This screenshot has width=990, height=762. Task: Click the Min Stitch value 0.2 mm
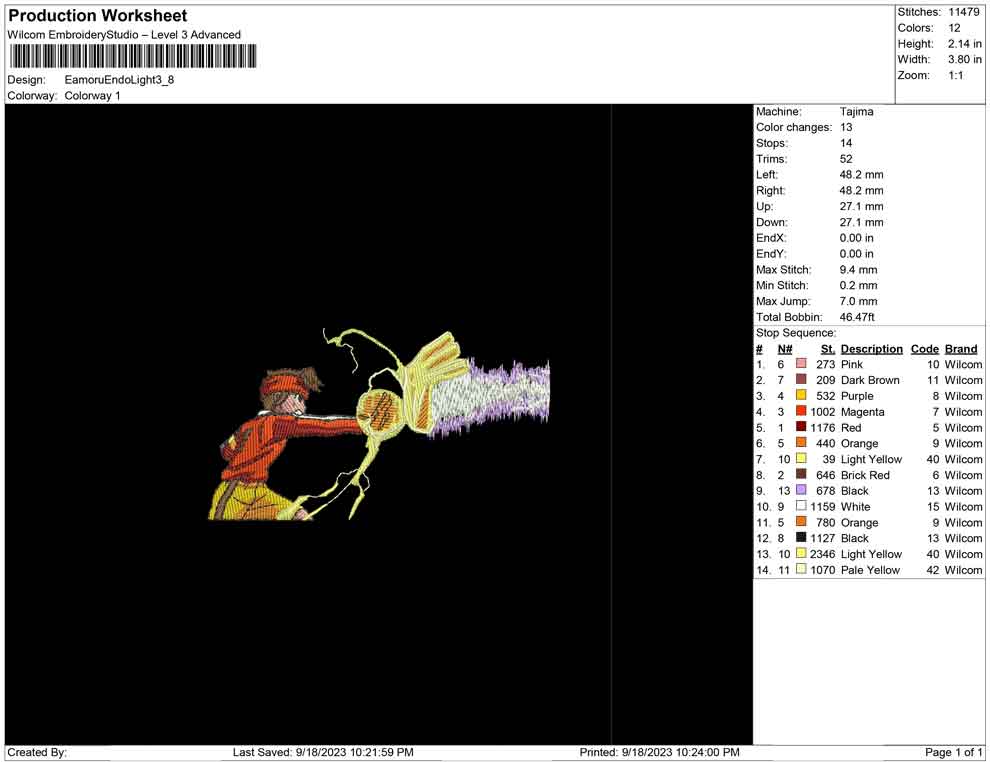(x=858, y=285)
